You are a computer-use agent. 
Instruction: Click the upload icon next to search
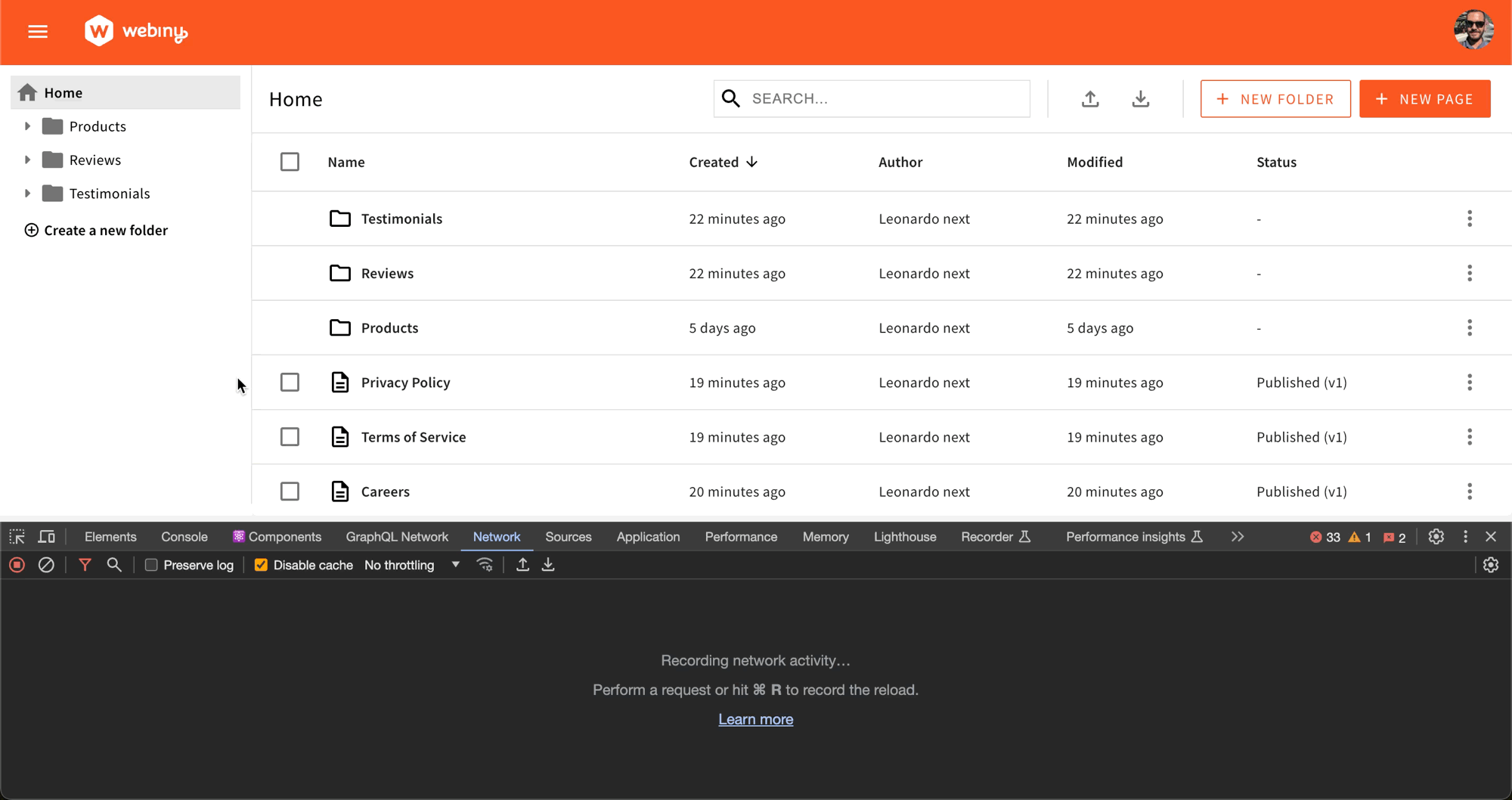click(x=1089, y=99)
